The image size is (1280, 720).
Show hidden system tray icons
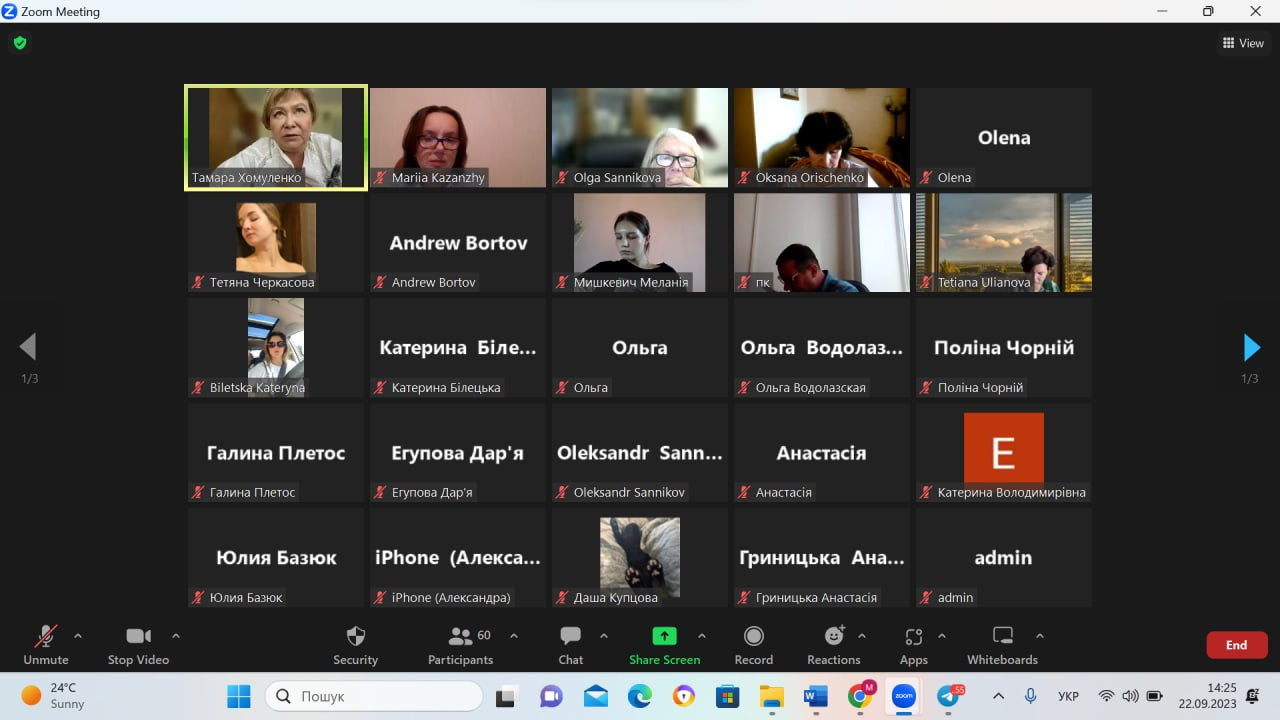click(x=998, y=696)
